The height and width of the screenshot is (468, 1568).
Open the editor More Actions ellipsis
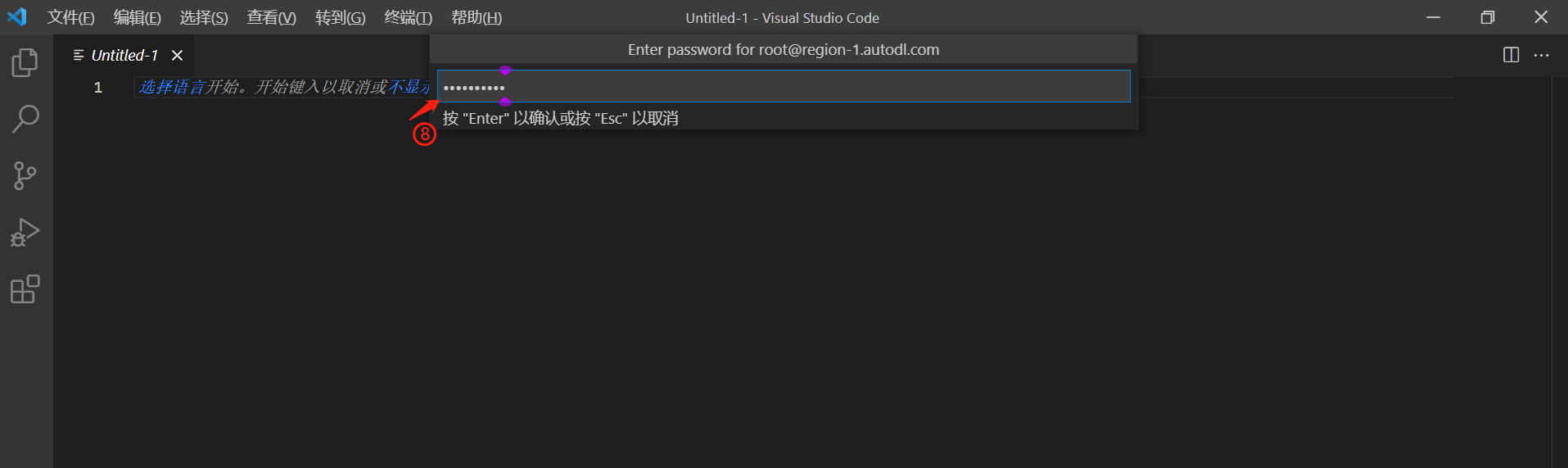(1542, 55)
